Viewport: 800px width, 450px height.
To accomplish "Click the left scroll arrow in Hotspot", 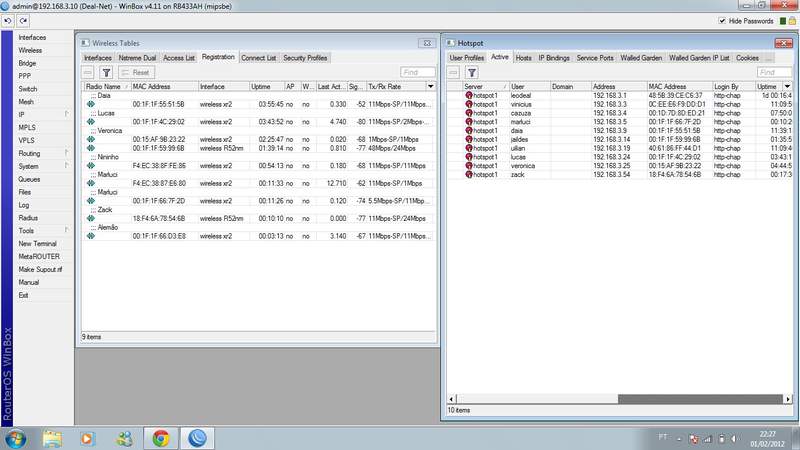I will pyautogui.click(x=452, y=399).
